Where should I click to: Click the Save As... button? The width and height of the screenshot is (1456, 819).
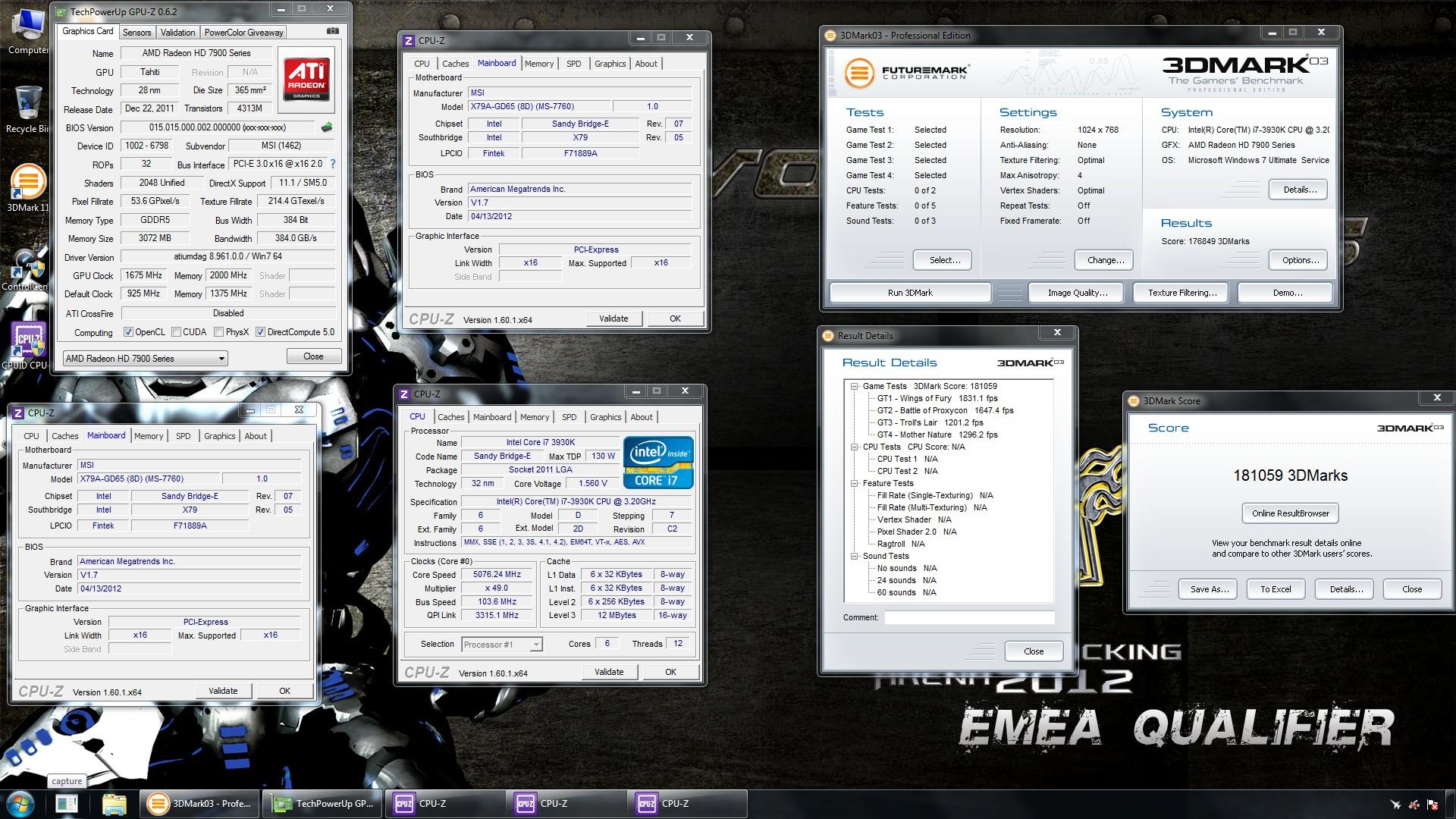click(x=1209, y=589)
